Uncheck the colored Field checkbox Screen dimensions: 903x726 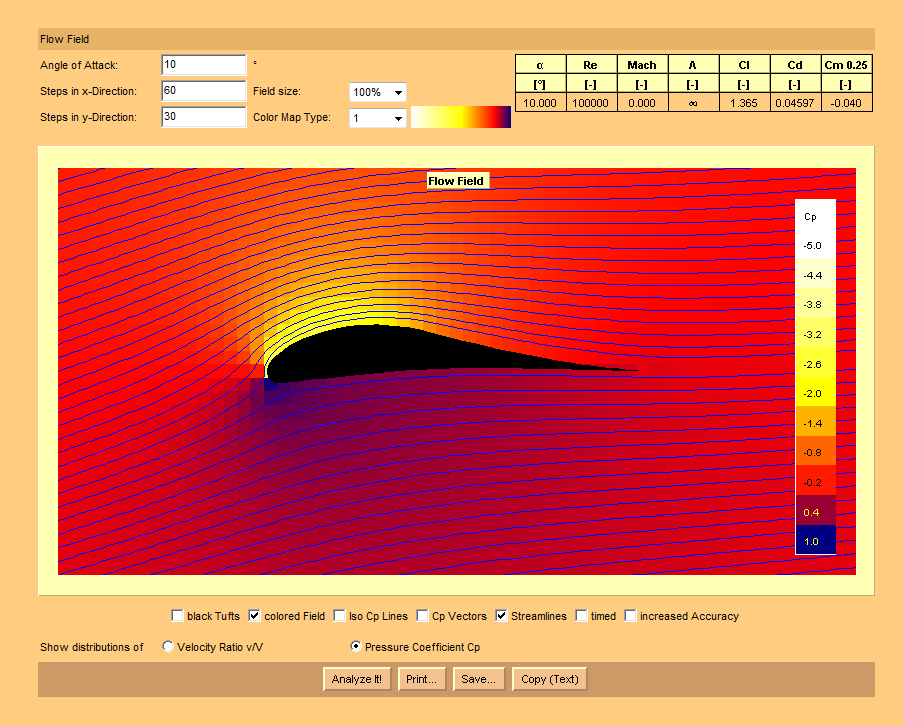point(255,616)
